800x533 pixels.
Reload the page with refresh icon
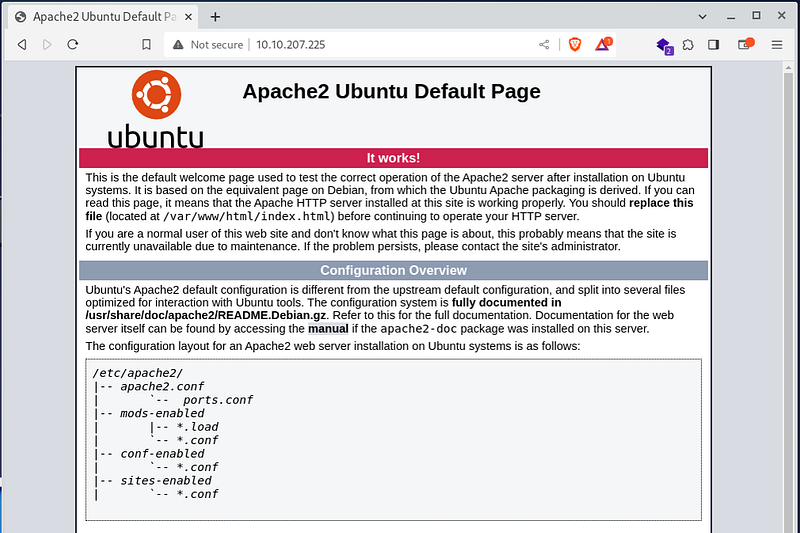[x=73, y=44]
